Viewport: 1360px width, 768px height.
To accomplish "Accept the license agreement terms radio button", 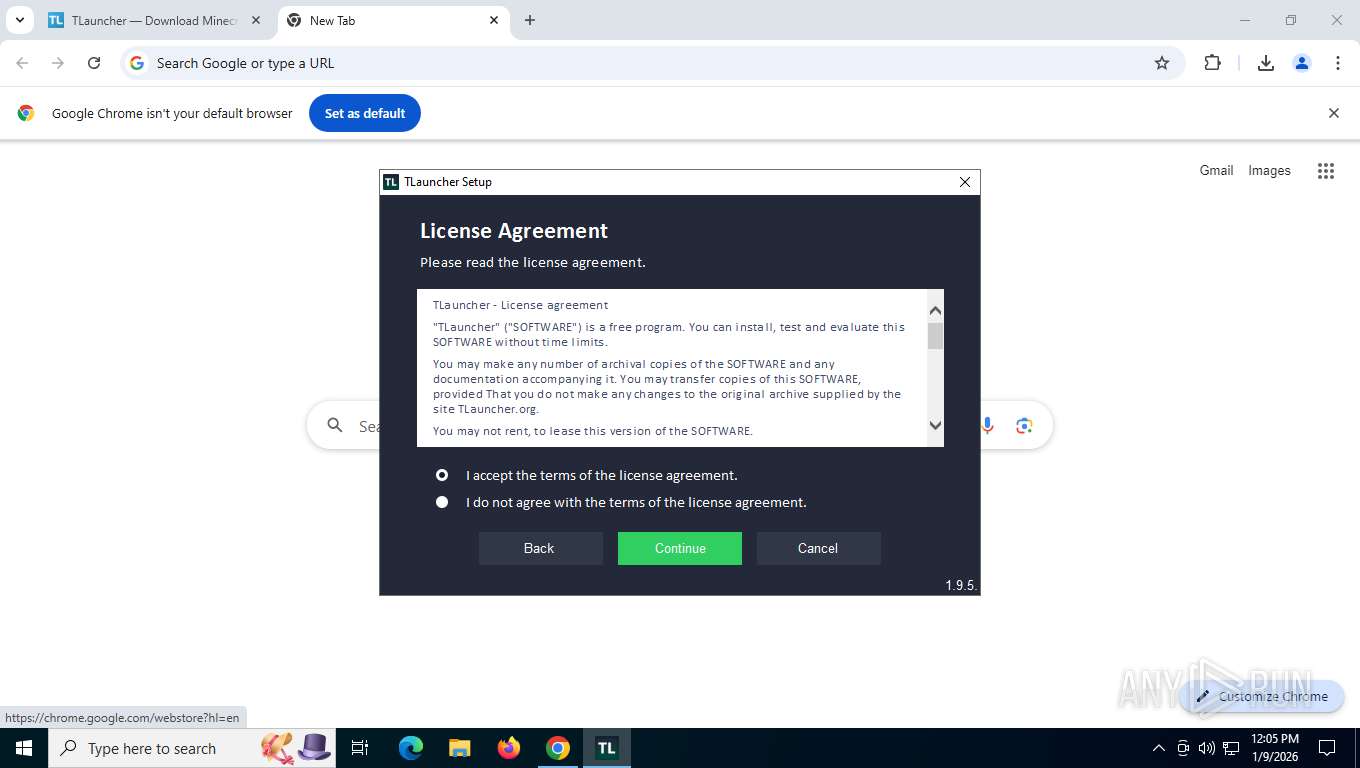I will [x=442, y=475].
